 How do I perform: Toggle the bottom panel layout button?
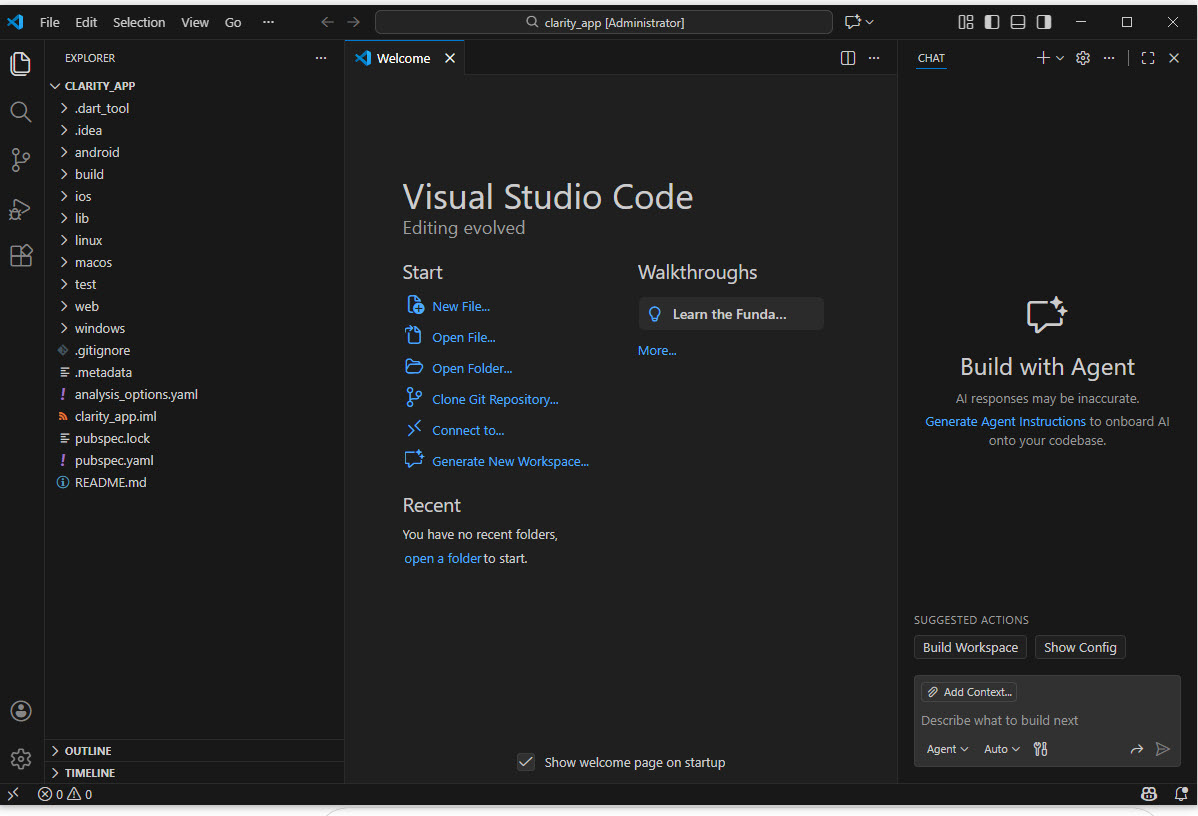pos(1018,22)
